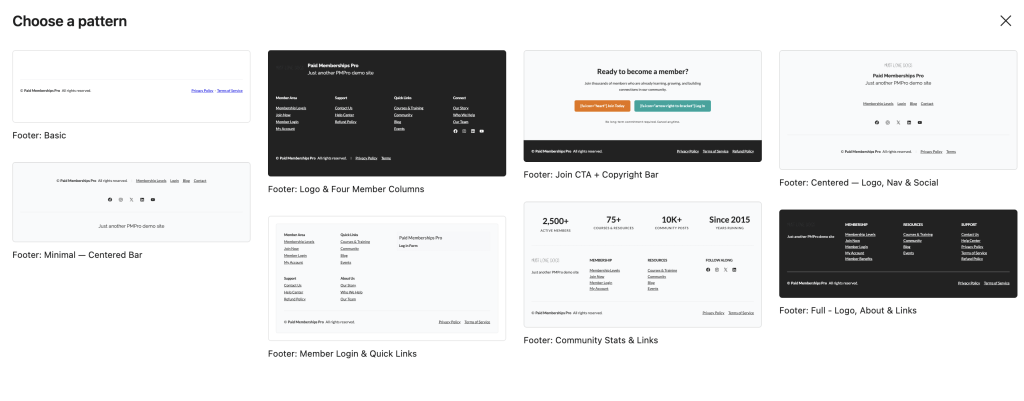Click the Since 2015 stat in Community preview
This screenshot has width=1024, height=401.
tap(729, 222)
